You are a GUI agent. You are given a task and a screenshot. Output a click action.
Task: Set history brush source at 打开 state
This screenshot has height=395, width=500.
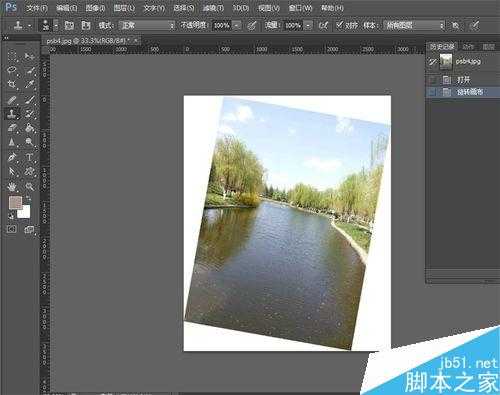pos(432,80)
